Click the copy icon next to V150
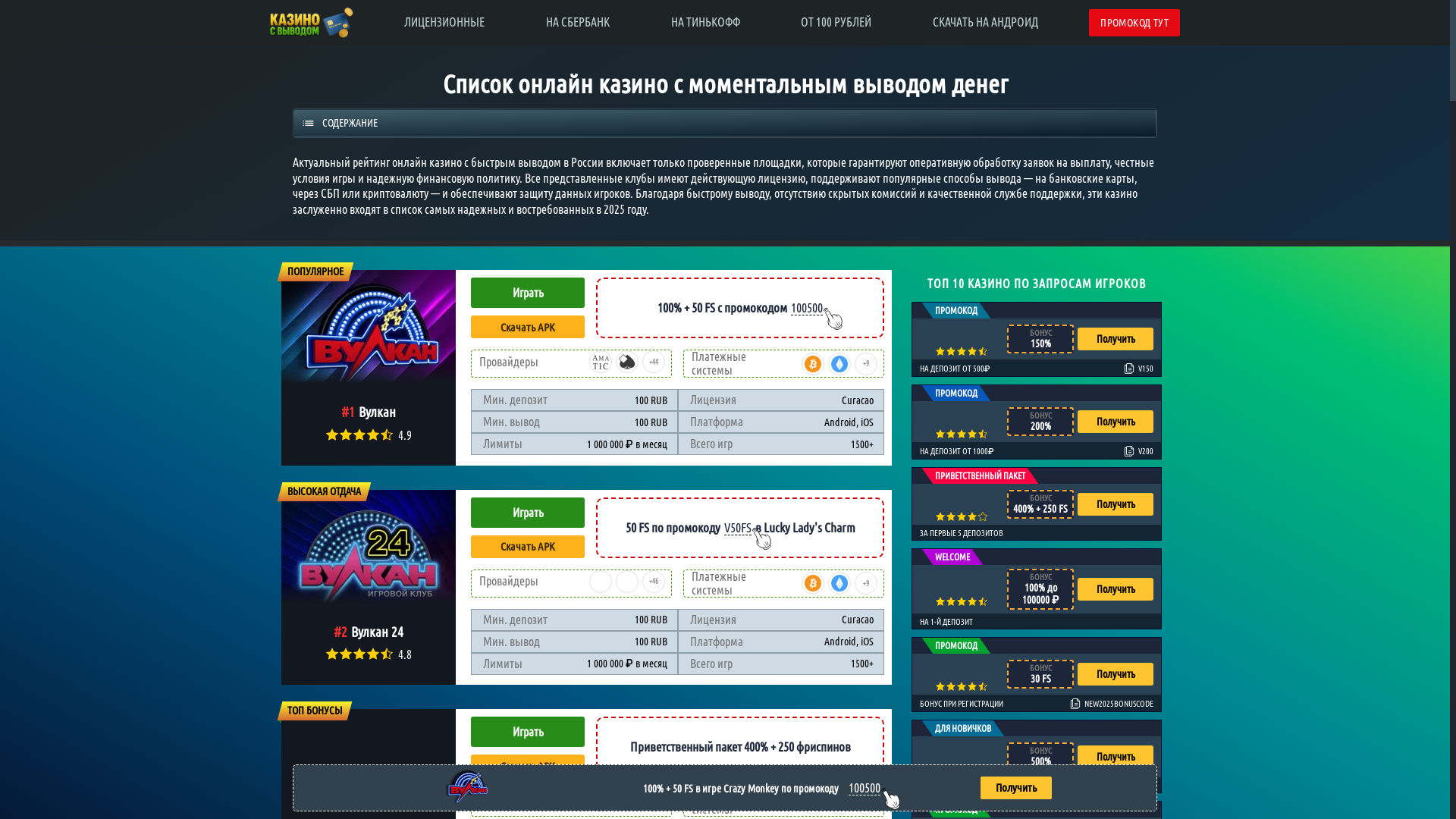Image resolution: width=1456 pixels, height=819 pixels. click(1129, 369)
